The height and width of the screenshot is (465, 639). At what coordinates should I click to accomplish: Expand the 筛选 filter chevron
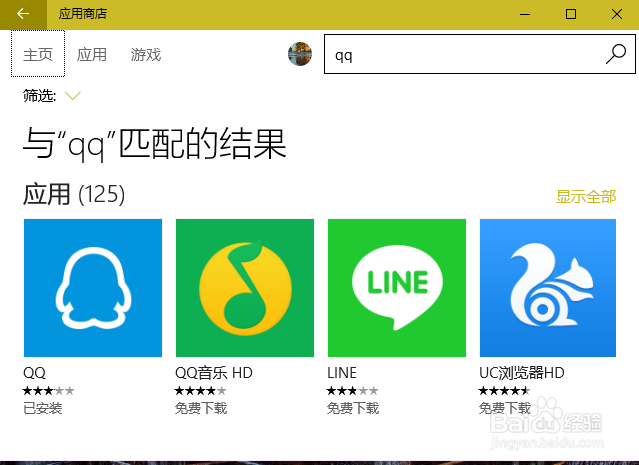[x=73, y=96]
